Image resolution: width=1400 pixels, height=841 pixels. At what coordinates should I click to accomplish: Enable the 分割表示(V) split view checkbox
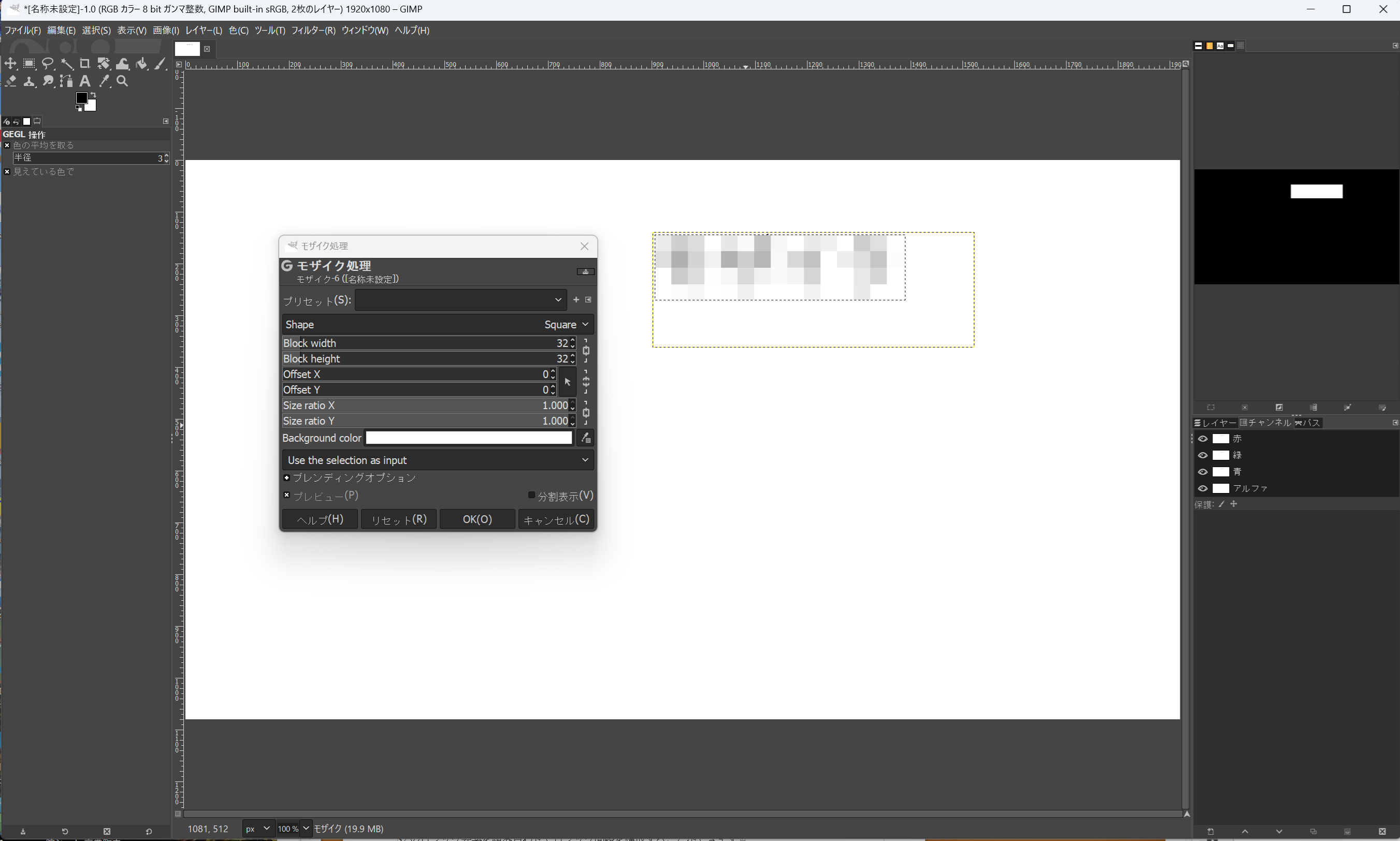click(x=531, y=495)
